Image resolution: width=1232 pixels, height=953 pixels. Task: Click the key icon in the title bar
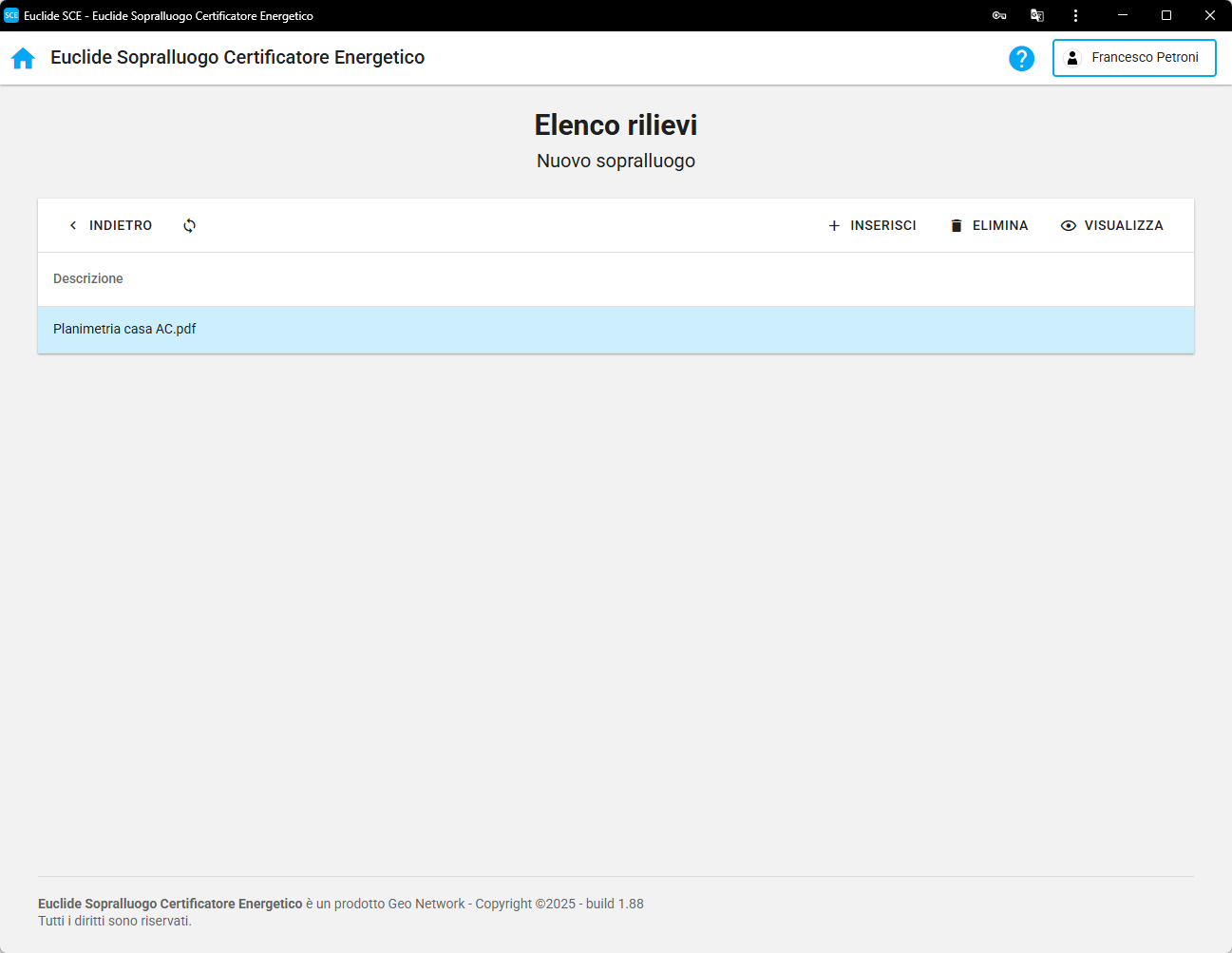(999, 15)
